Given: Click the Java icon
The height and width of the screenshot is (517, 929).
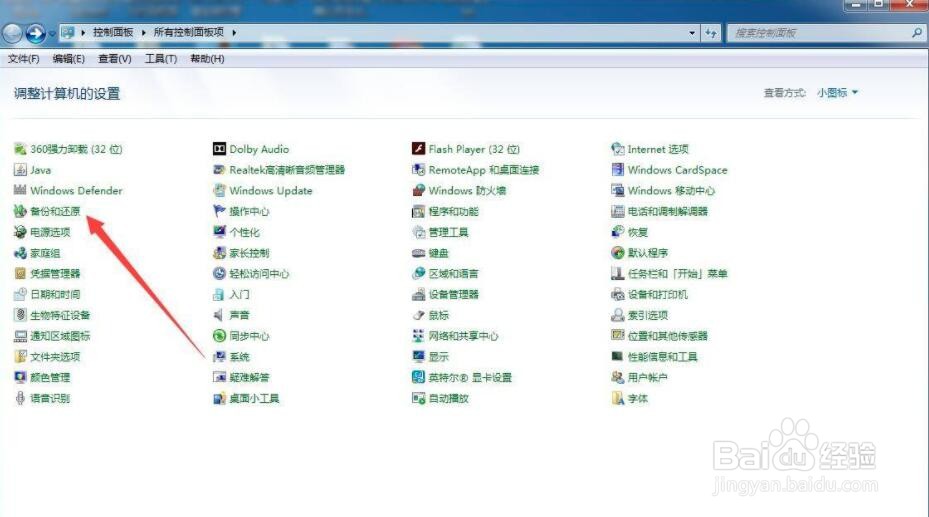Looking at the screenshot, I should pyautogui.click(x=20, y=170).
